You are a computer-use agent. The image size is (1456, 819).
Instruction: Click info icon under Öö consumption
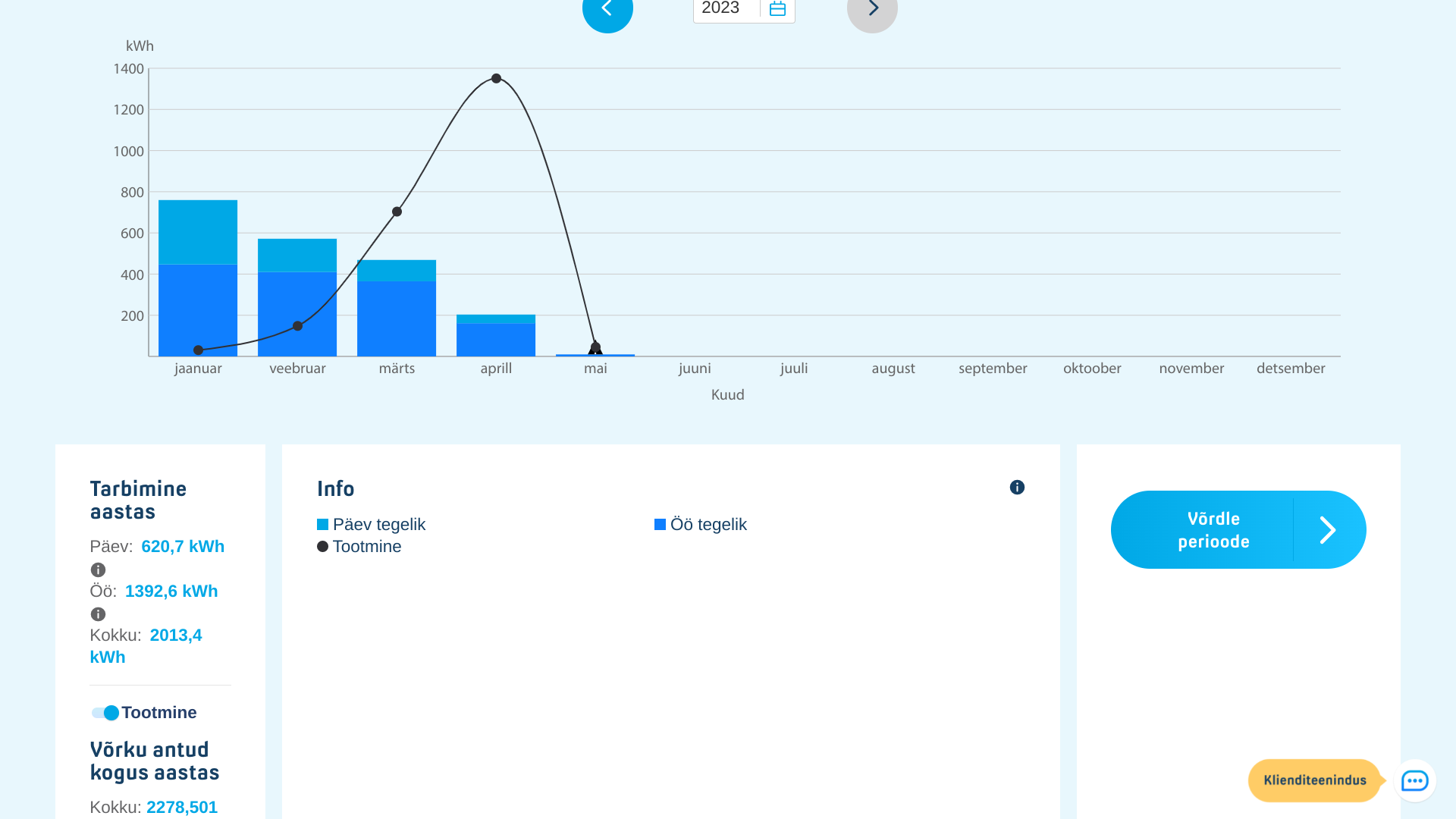(98, 614)
